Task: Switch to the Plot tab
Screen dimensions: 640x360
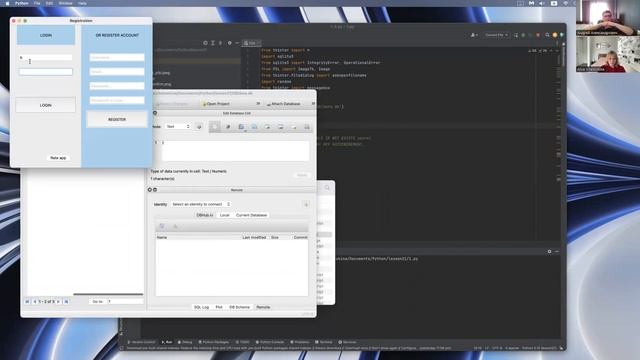Action: [219, 307]
